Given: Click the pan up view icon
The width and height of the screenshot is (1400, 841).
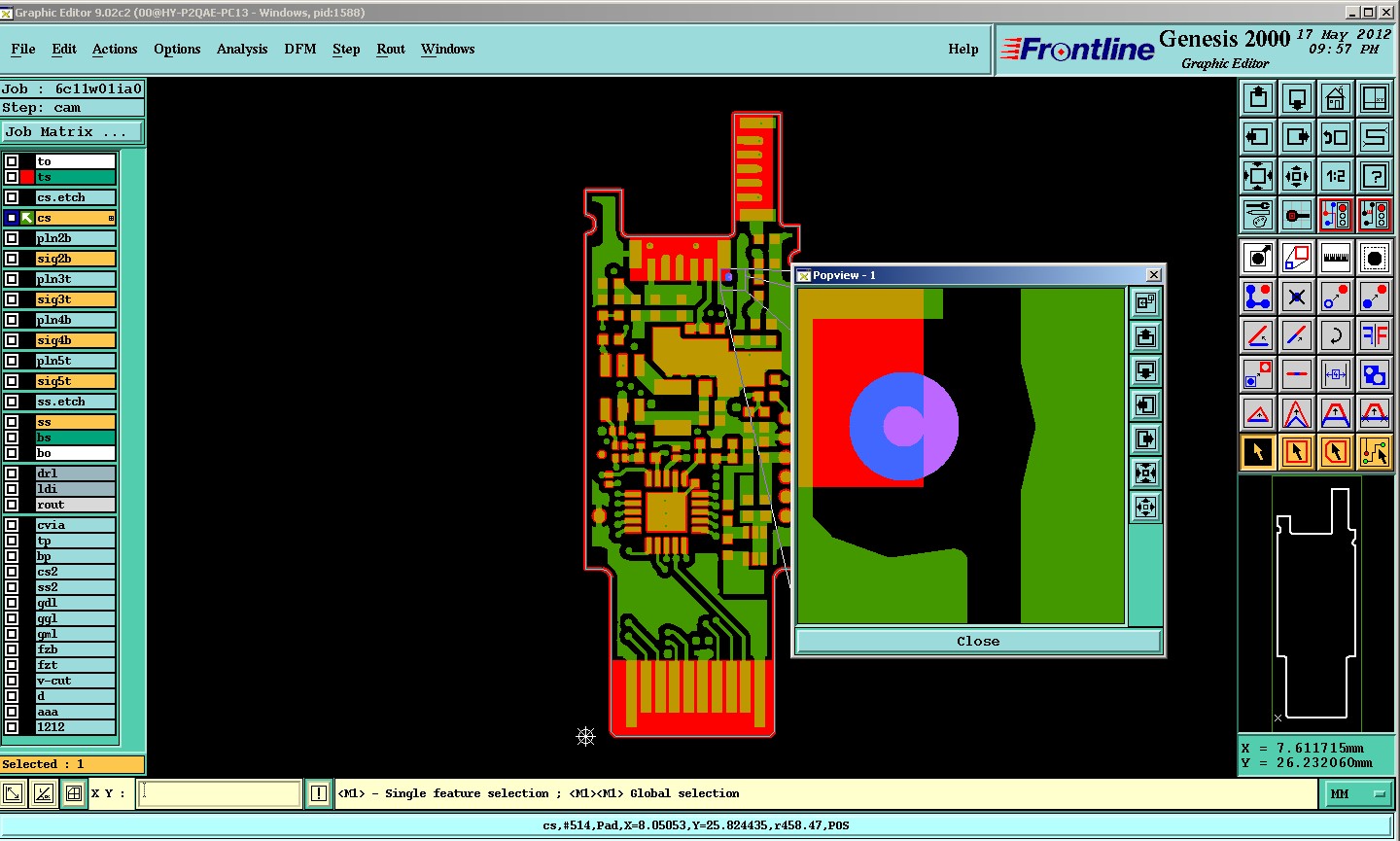Looking at the screenshot, I should (1258, 98).
